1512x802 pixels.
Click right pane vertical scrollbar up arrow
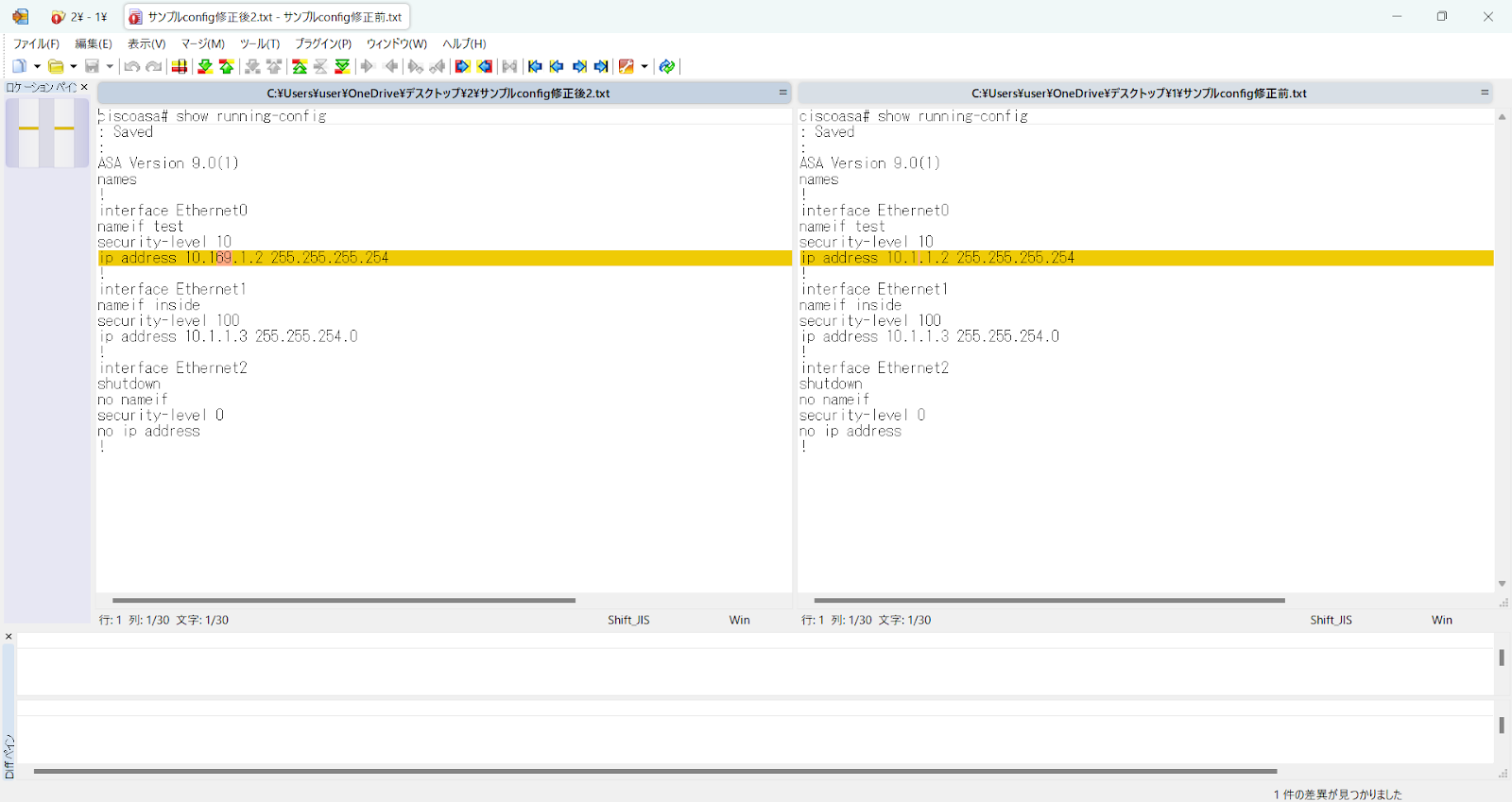click(1502, 117)
